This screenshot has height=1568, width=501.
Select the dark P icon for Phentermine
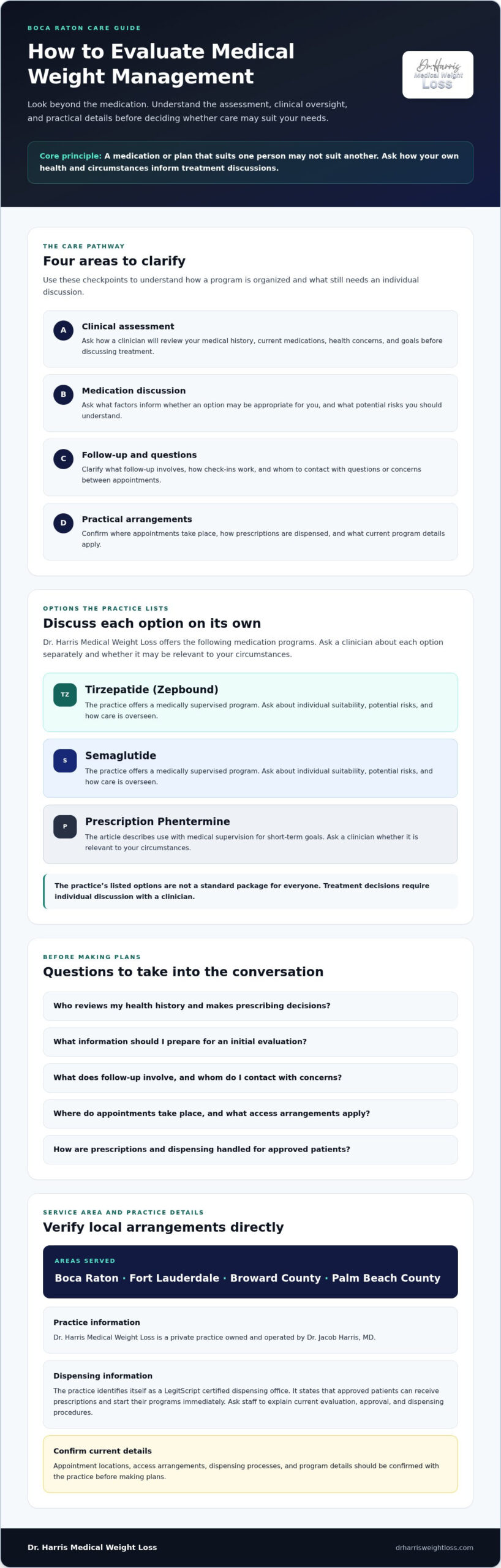click(65, 827)
